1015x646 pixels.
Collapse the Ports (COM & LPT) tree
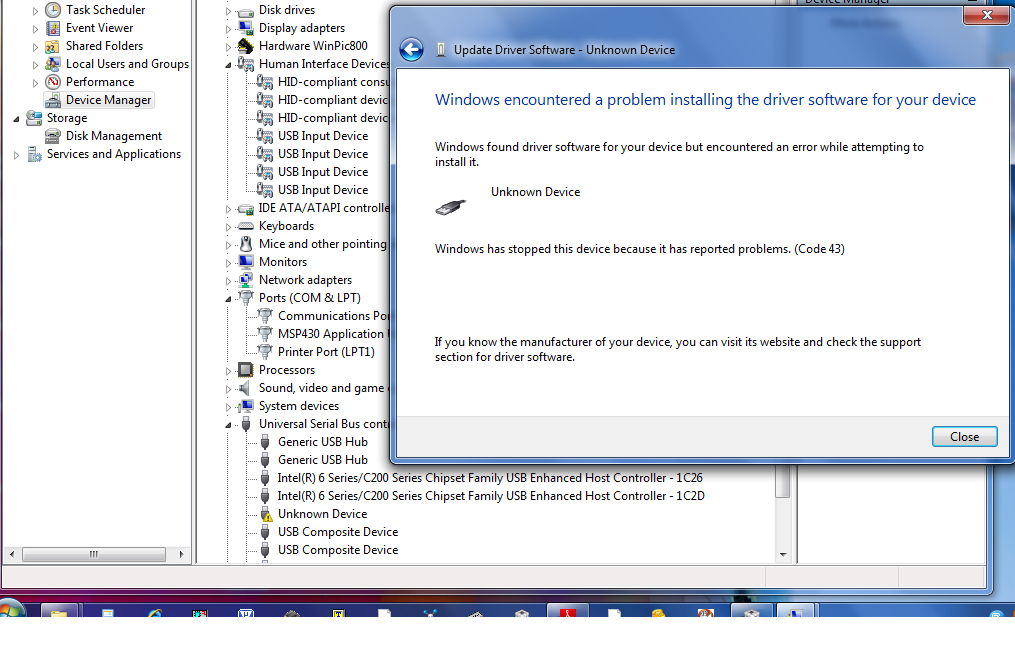[x=226, y=297]
